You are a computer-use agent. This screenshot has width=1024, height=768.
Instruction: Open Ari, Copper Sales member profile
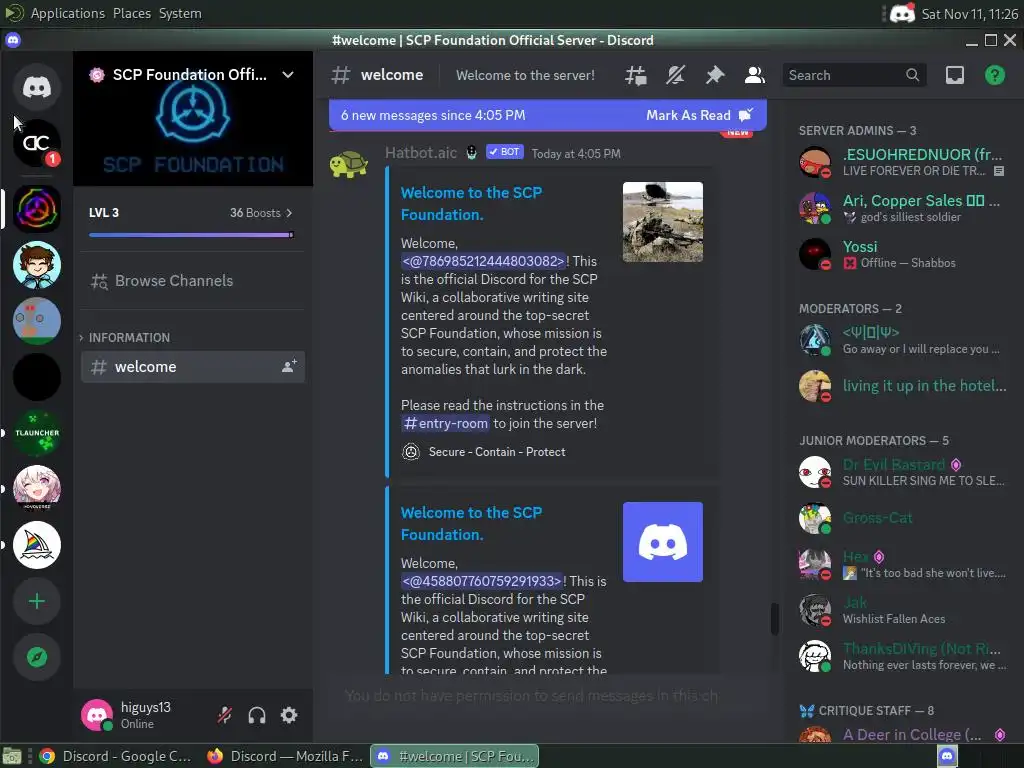[x=903, y=208]
